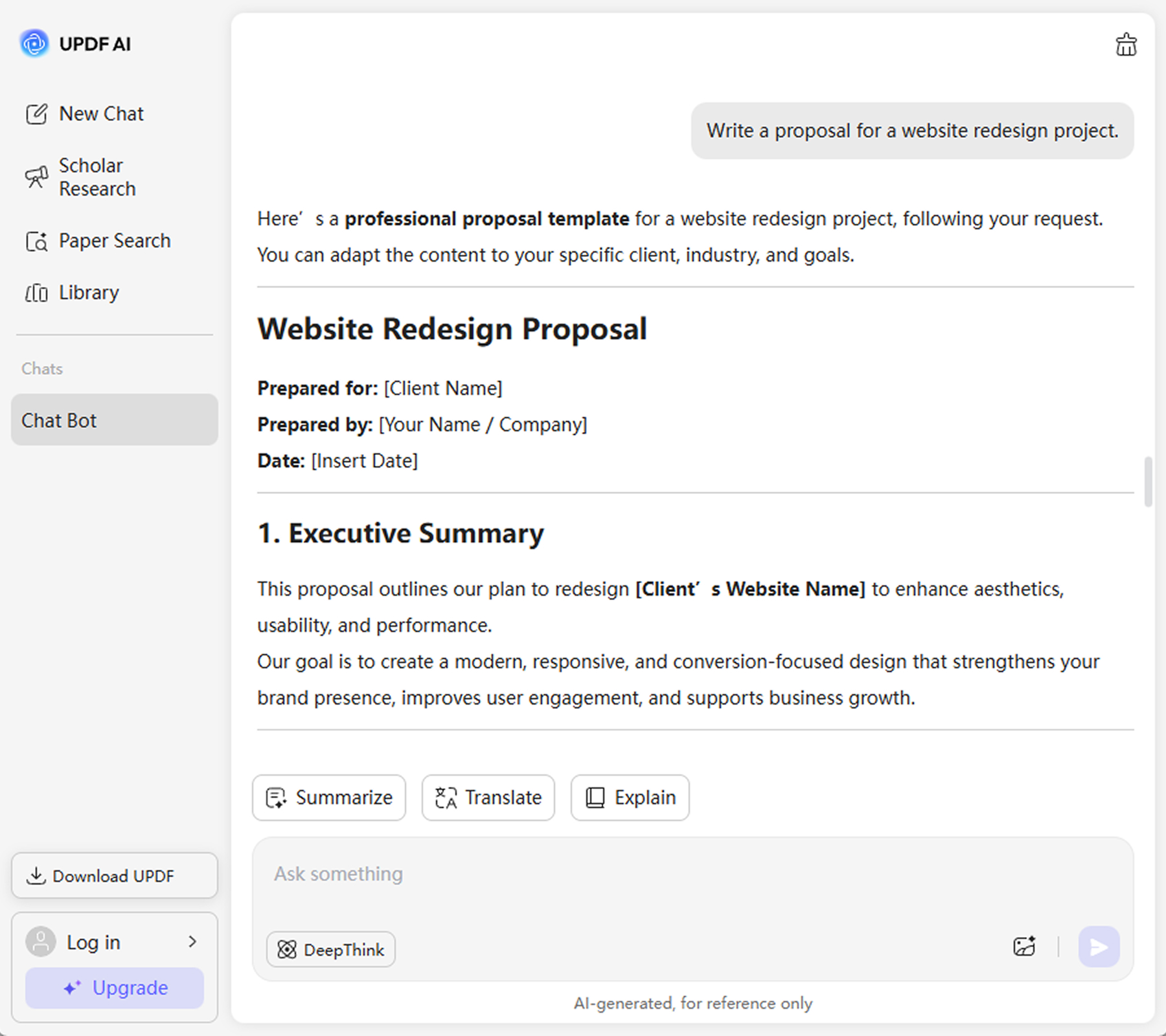Image resolution: width=1166 pixels, height=1036 pixels.
Task: Click the Scholar Research telescope icon
Action: coord(36,177)
